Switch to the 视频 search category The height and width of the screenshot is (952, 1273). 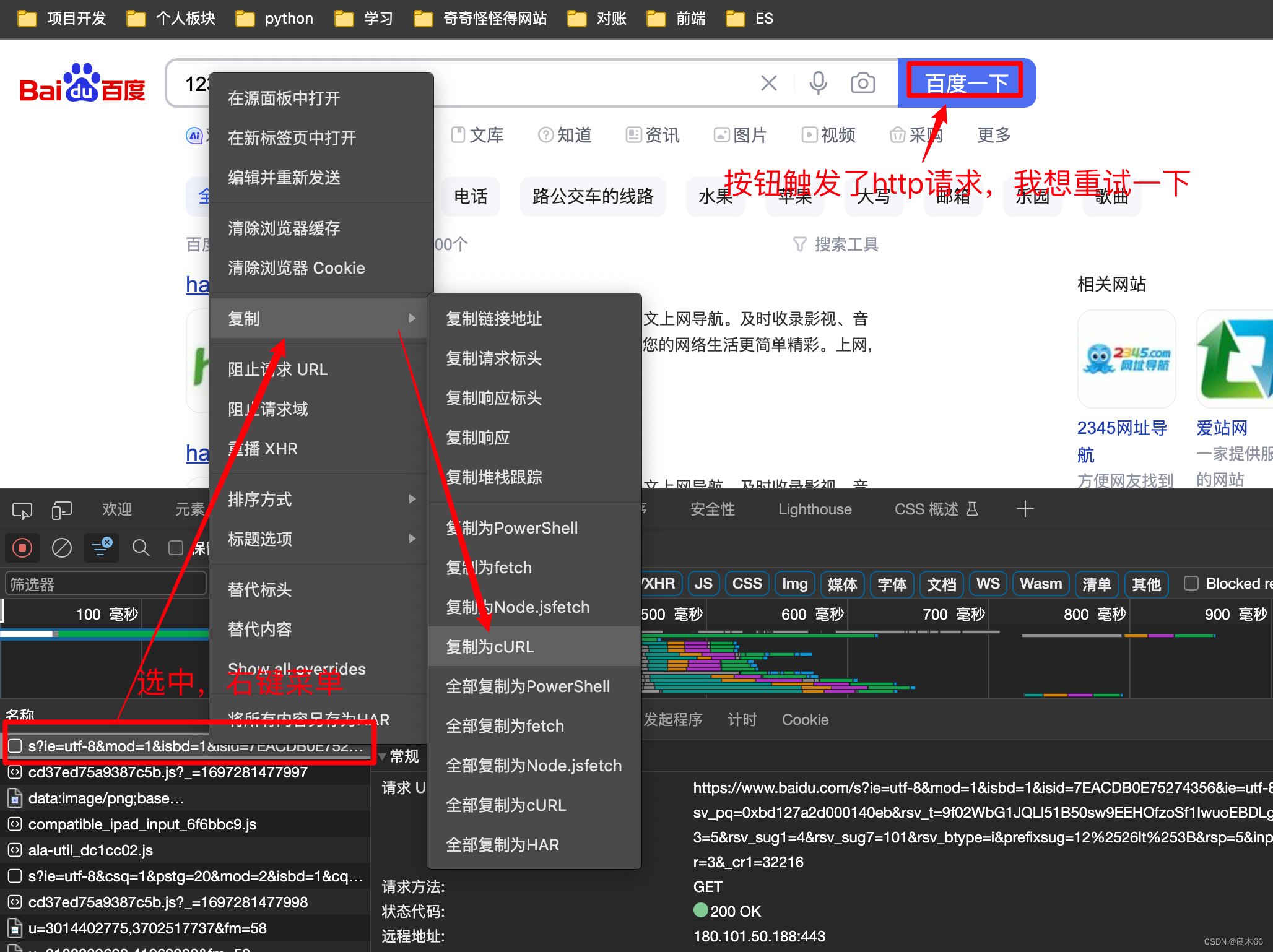point(828,135)
